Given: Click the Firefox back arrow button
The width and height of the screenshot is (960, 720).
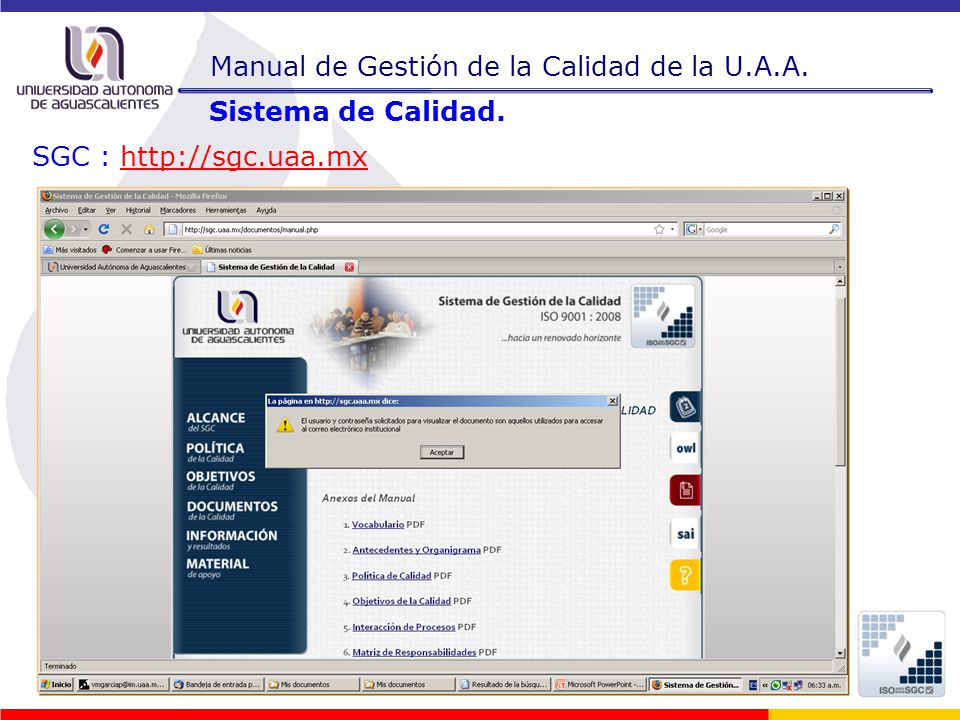Looking at the screenshot, I should coord(54,229).
